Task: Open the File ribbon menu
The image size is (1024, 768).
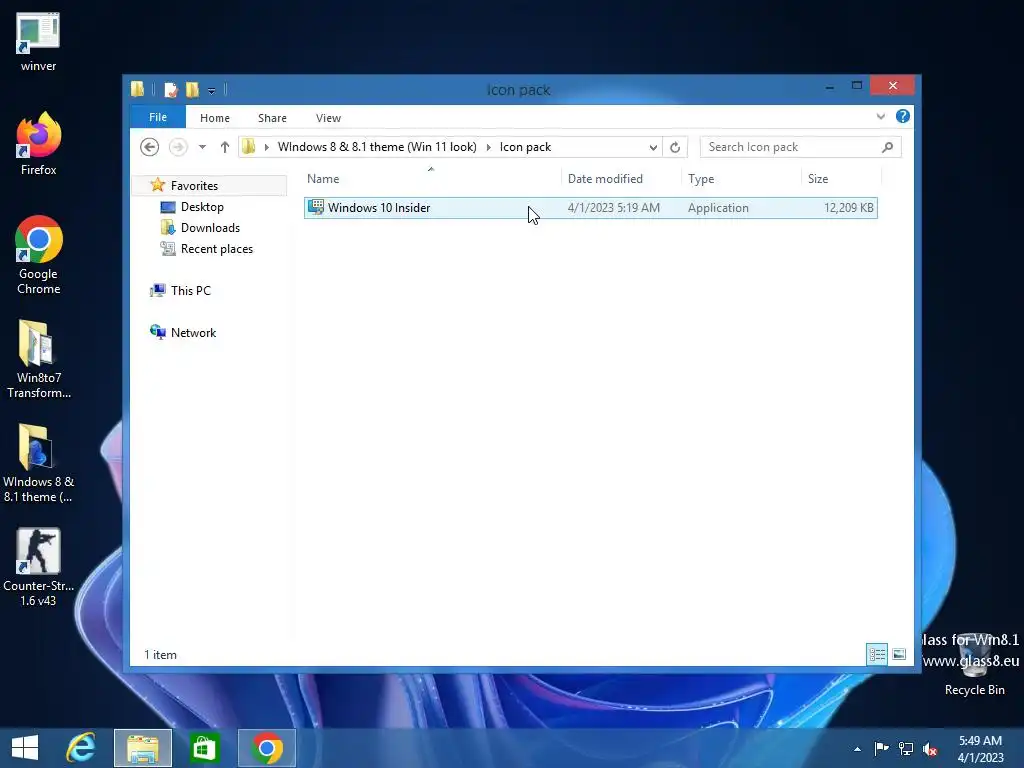Action: 158,117
